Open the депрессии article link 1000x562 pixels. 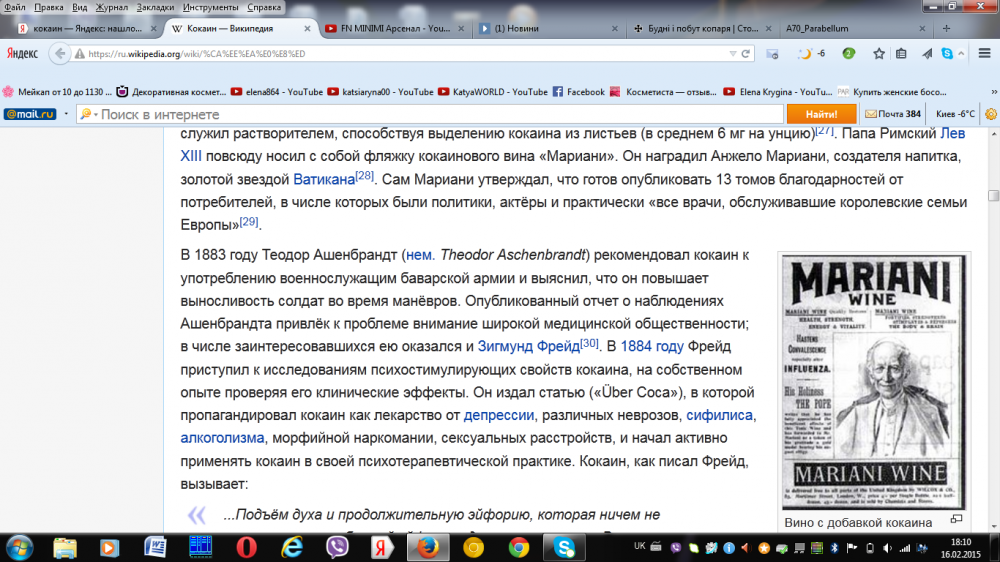tap(496, 415)
